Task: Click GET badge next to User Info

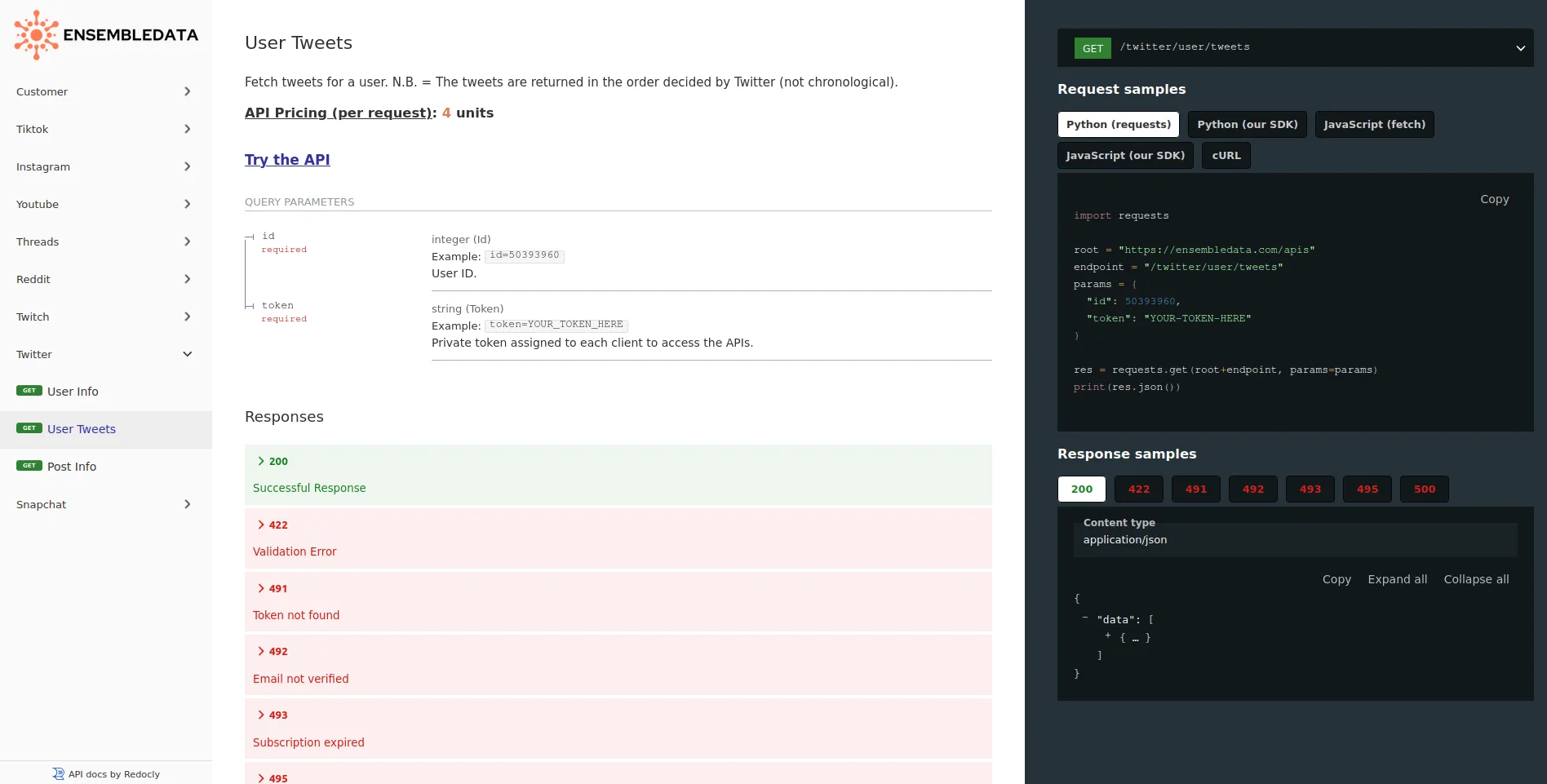Action: tap(29, 391)
